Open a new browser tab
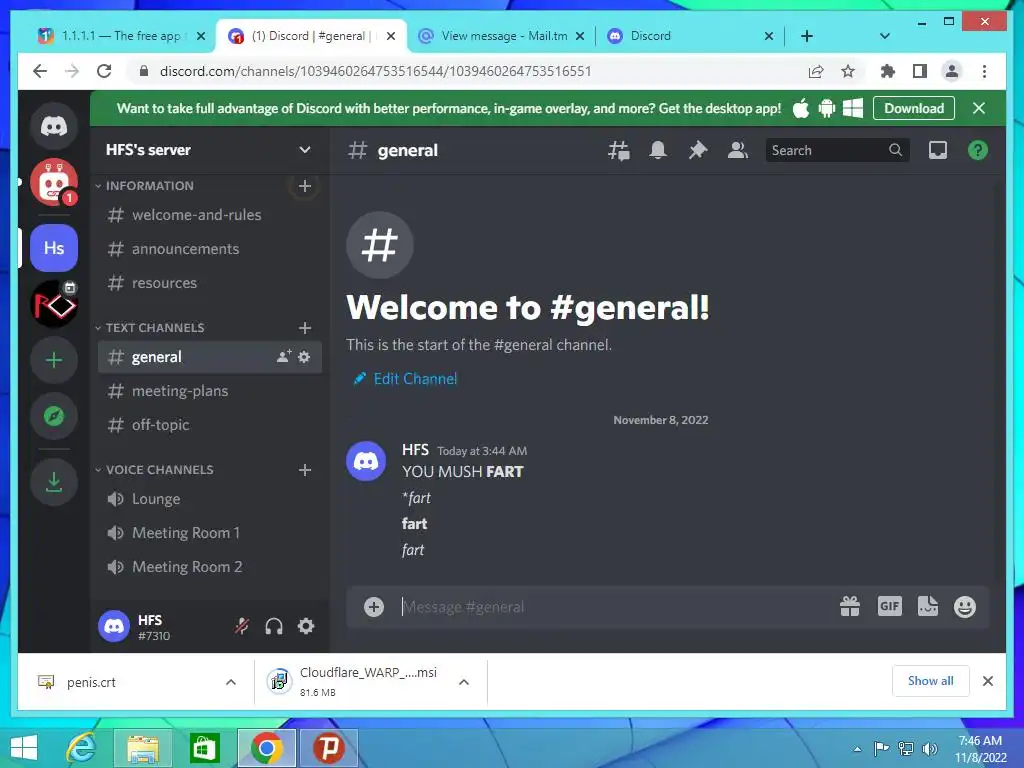Viewport: 1024px width, 768px height. click(807, 36)
